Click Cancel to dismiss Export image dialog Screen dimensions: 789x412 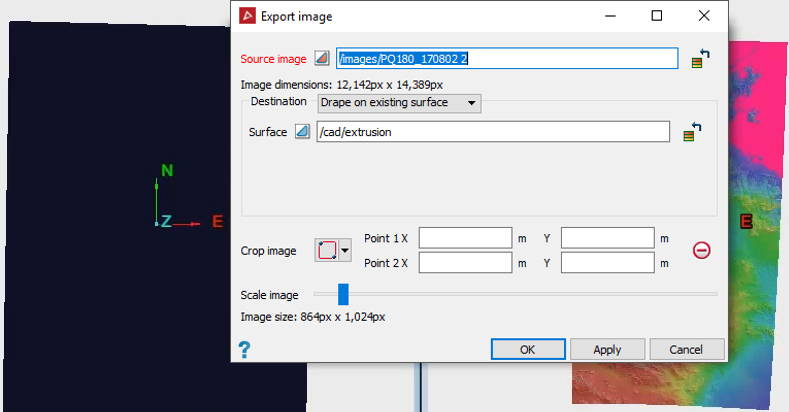tap(686, 349)
